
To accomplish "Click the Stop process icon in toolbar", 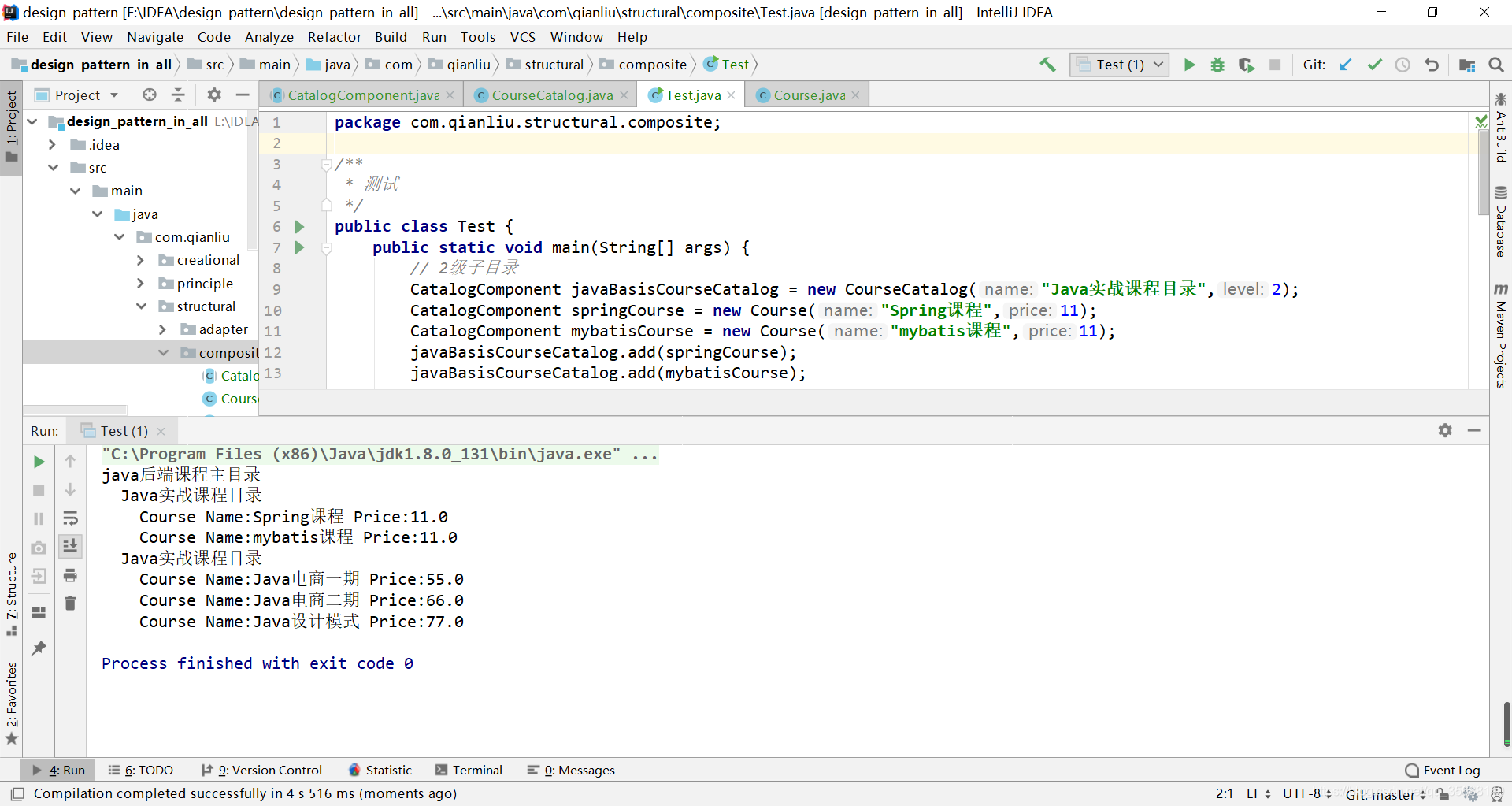I will (x=1275, y=65).
